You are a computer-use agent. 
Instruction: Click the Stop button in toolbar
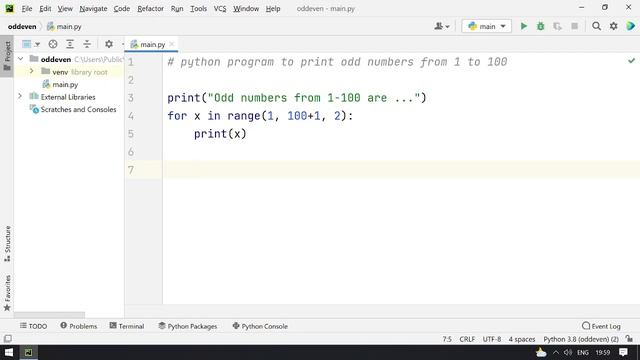tap(574, 26)
